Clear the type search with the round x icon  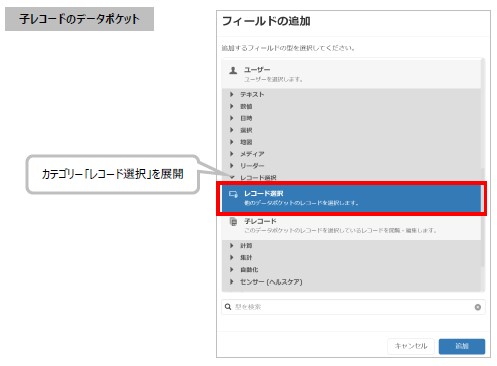click(477, 307)
